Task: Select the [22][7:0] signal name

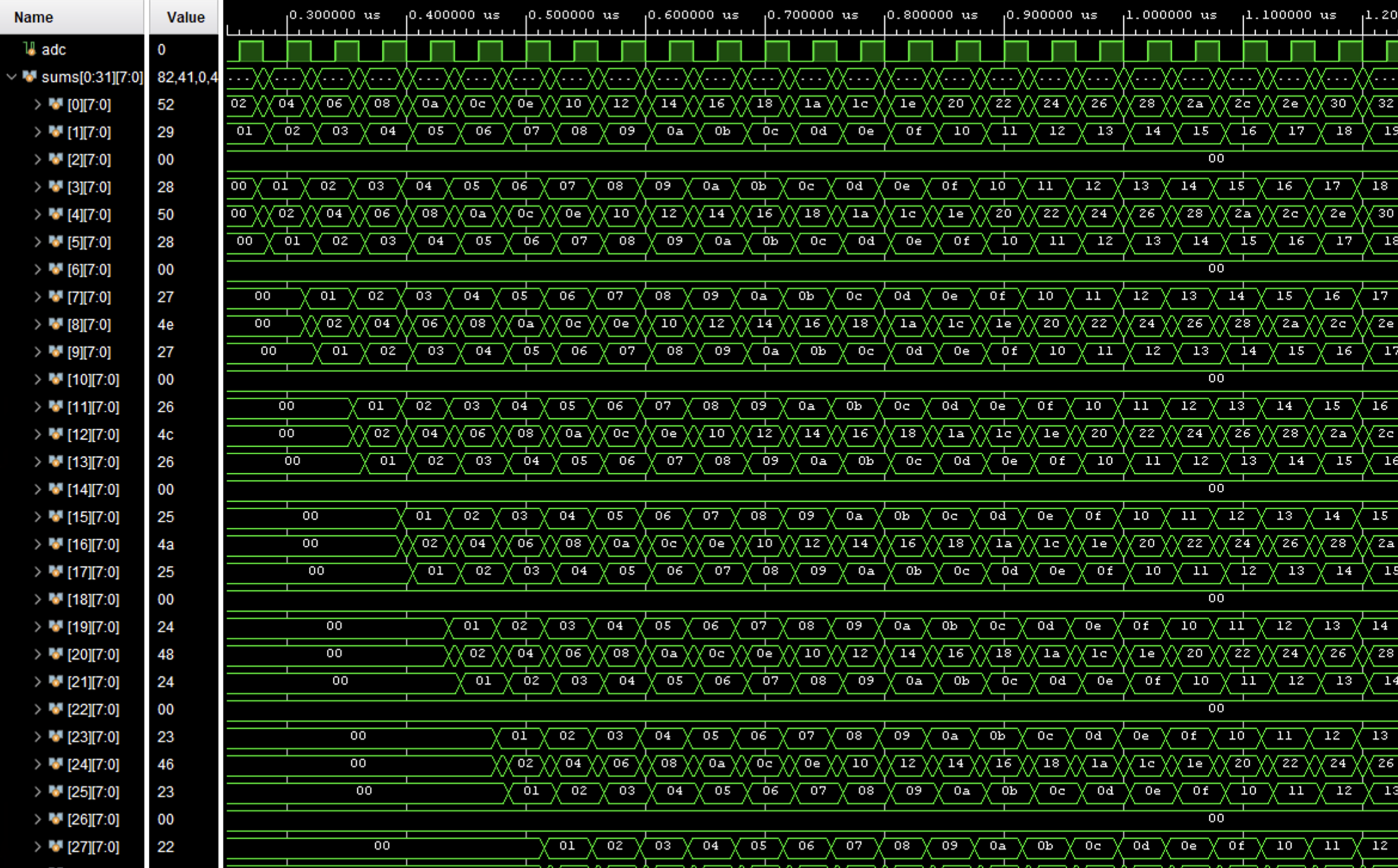Action: pyautogui.click(x=93, y=709)
